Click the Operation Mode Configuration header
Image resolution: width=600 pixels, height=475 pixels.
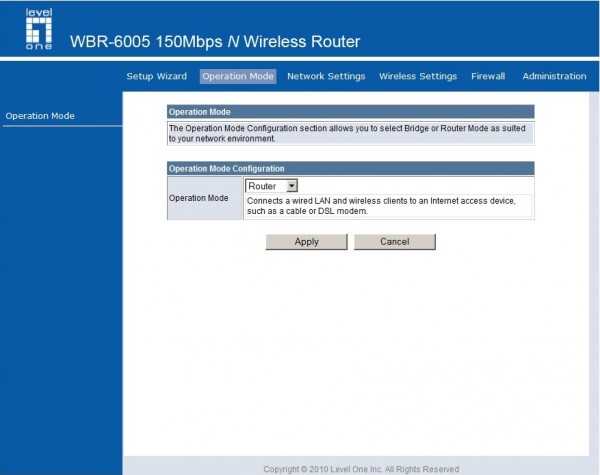[351, 169]
